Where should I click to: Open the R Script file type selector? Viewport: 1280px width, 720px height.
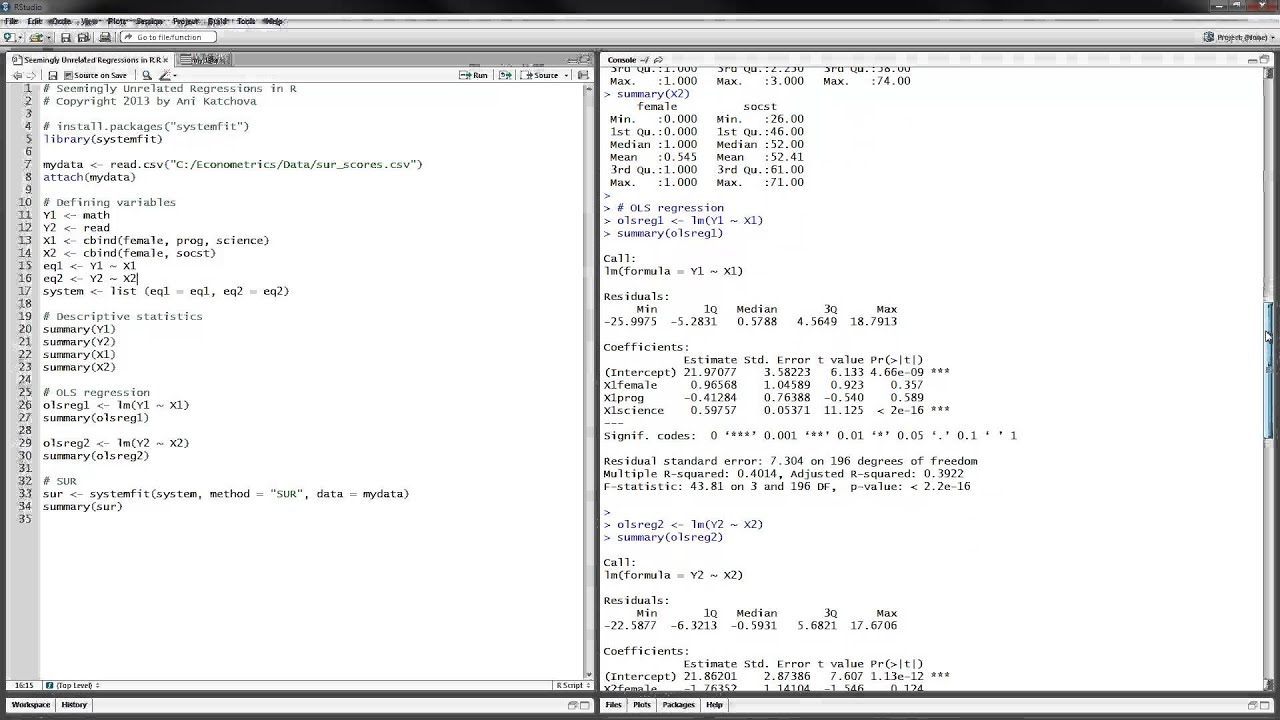[x=572, y=685]
